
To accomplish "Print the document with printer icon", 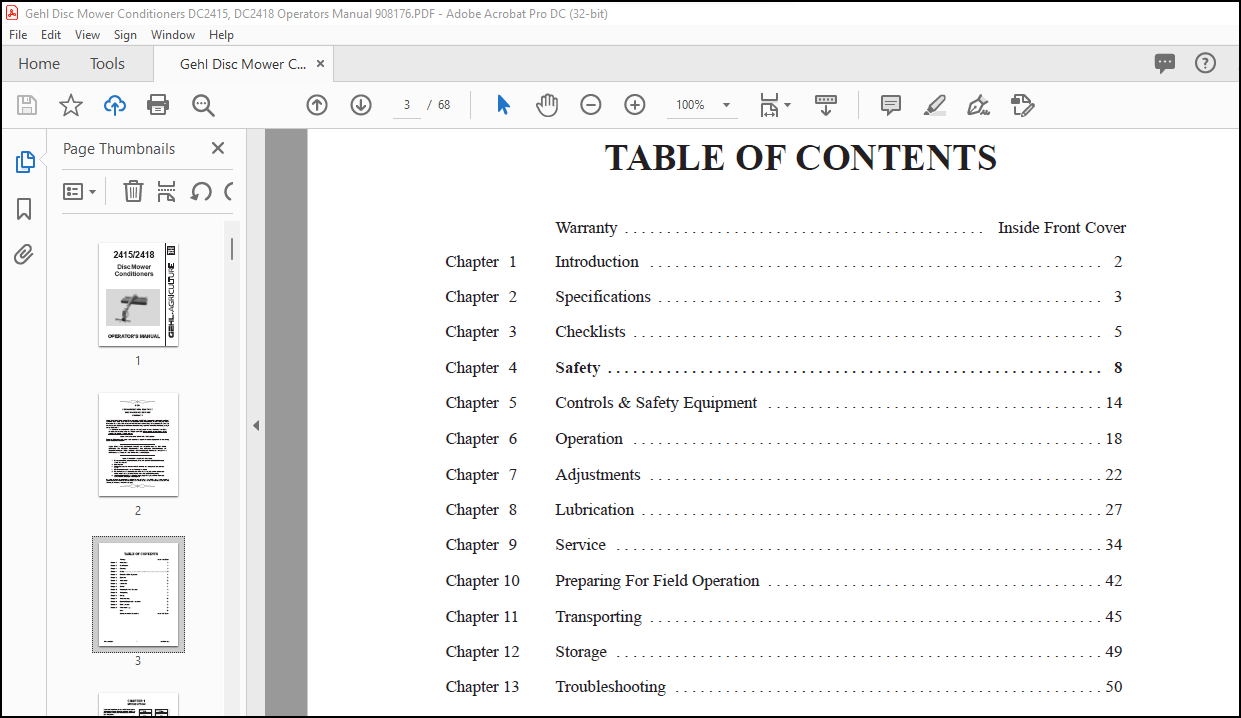I will (158, 105).
